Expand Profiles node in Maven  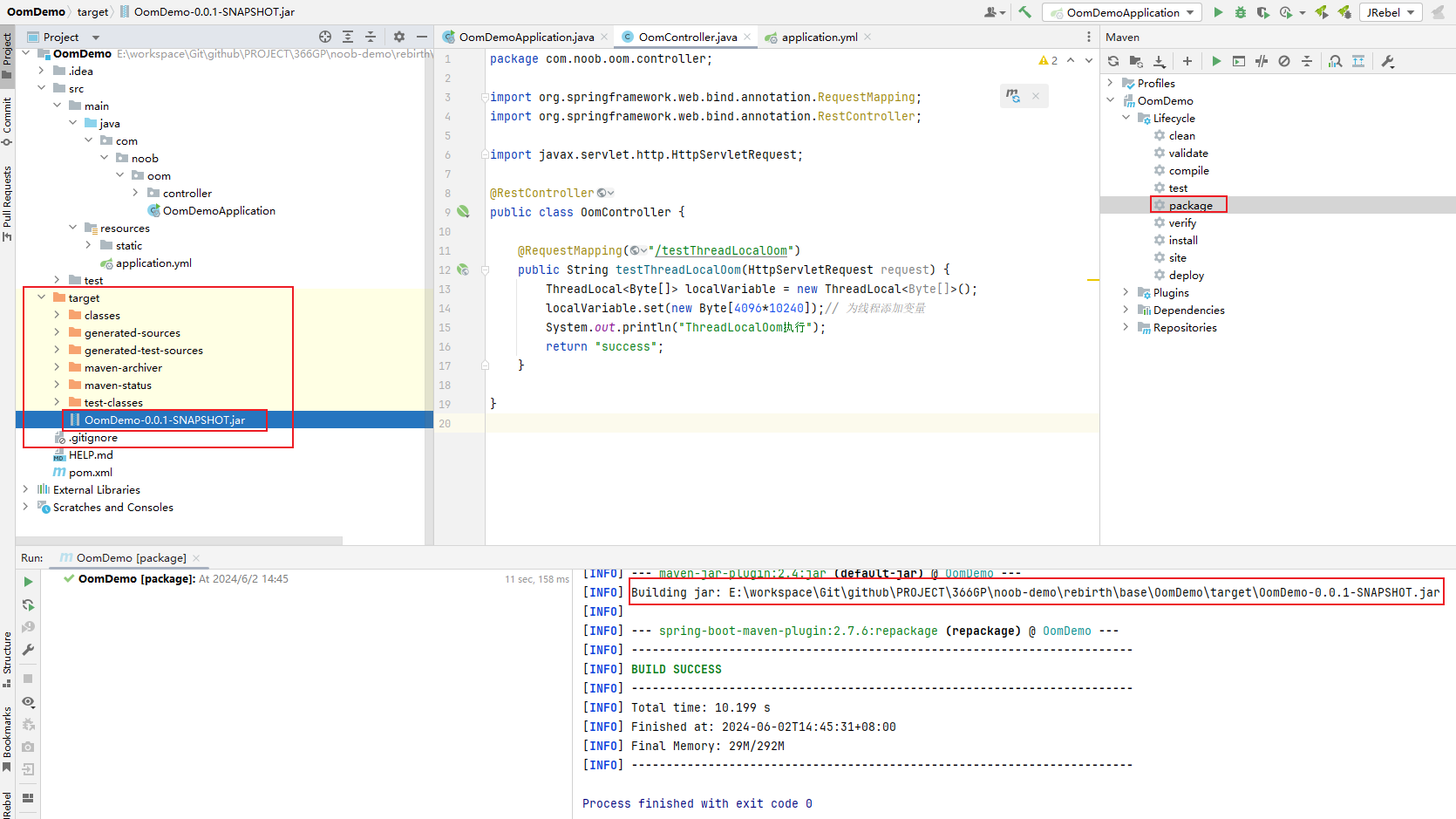point(1110,83)
